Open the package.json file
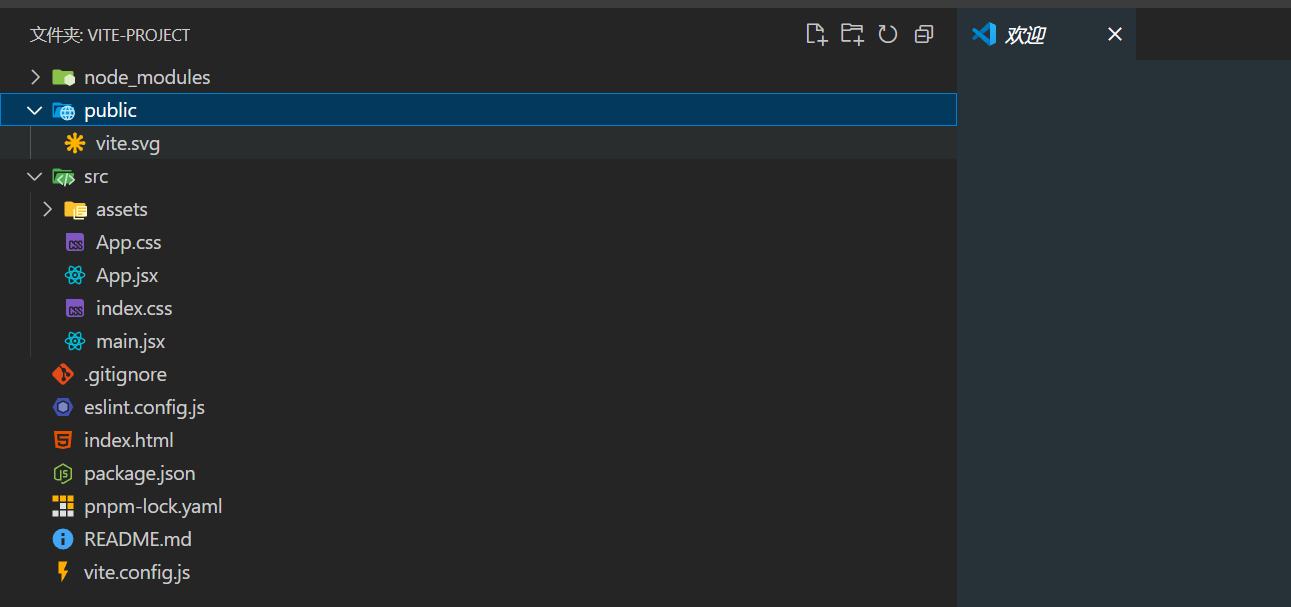1291x607 pixels. pyautogui.click(x=140, y=473)
